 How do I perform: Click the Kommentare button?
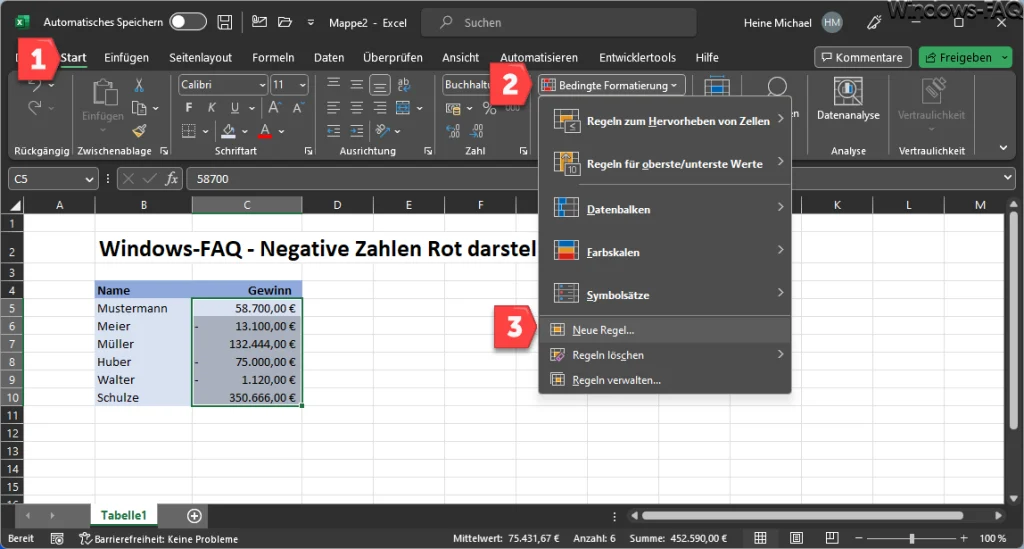click(x=863, y=57)
